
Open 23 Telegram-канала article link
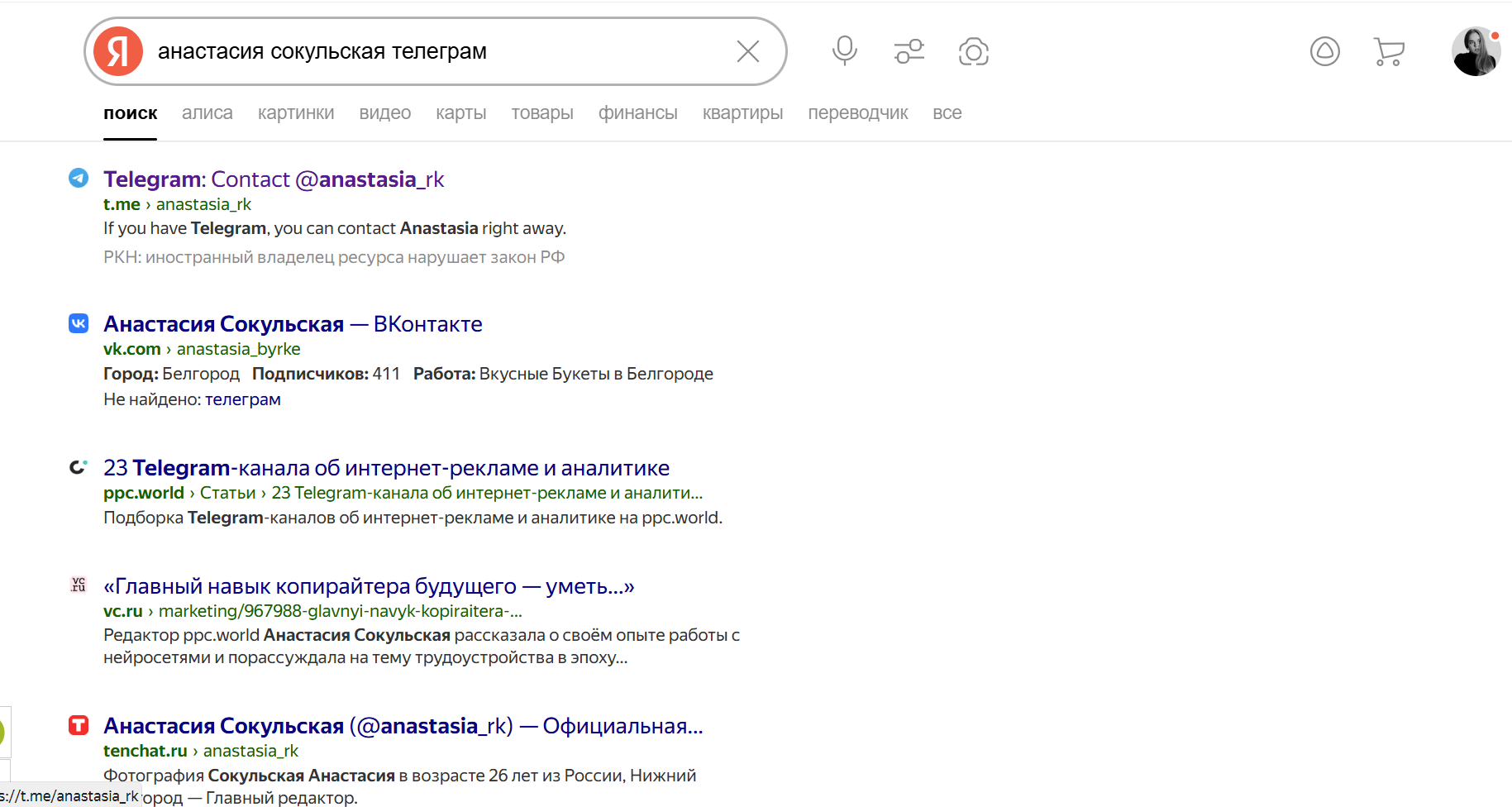pos(386,468)
